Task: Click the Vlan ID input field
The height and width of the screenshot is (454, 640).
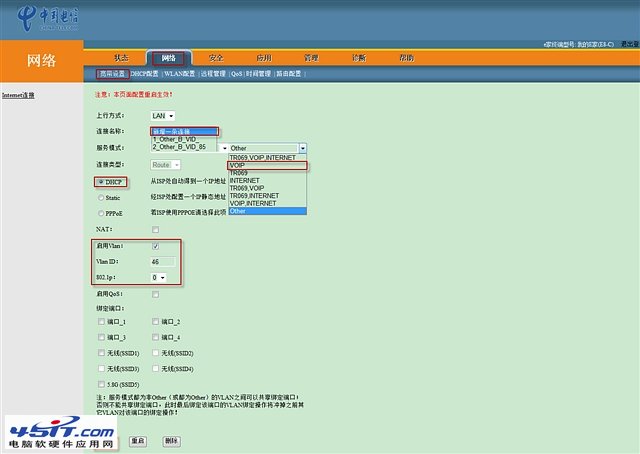Action: (163, 262)
